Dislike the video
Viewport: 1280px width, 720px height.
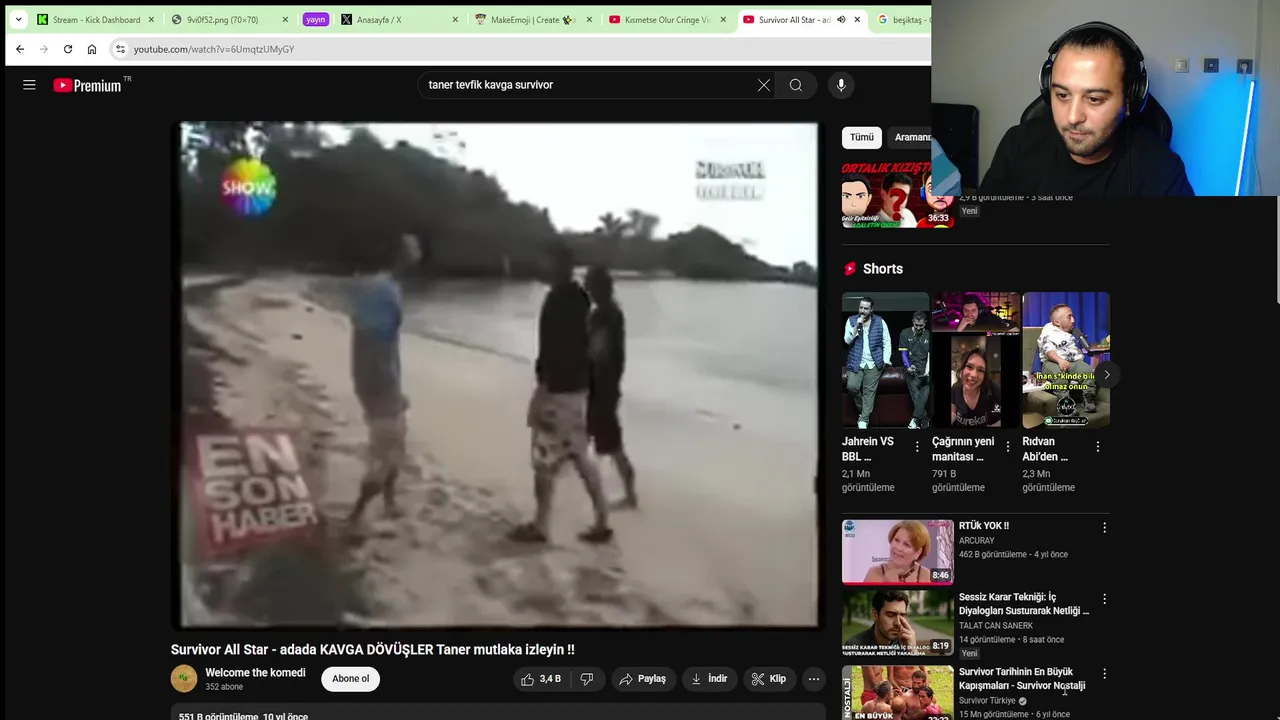click(587, 679)
